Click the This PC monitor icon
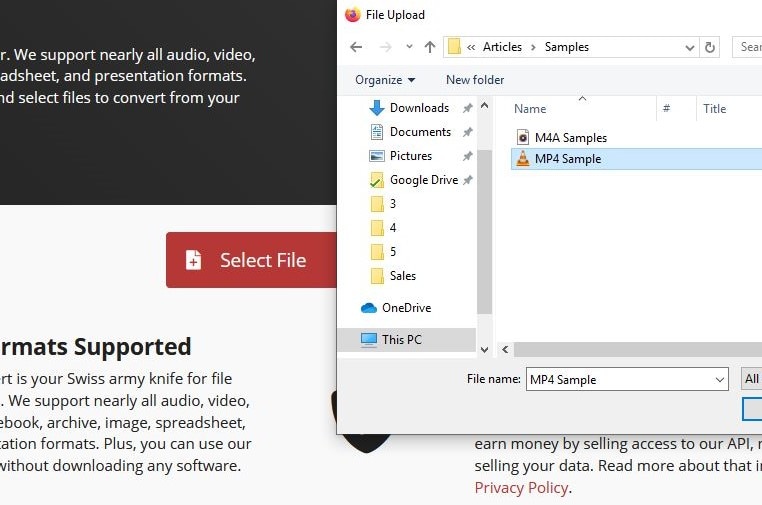Screen dimensions: 762x505 [x=369, y=340]
